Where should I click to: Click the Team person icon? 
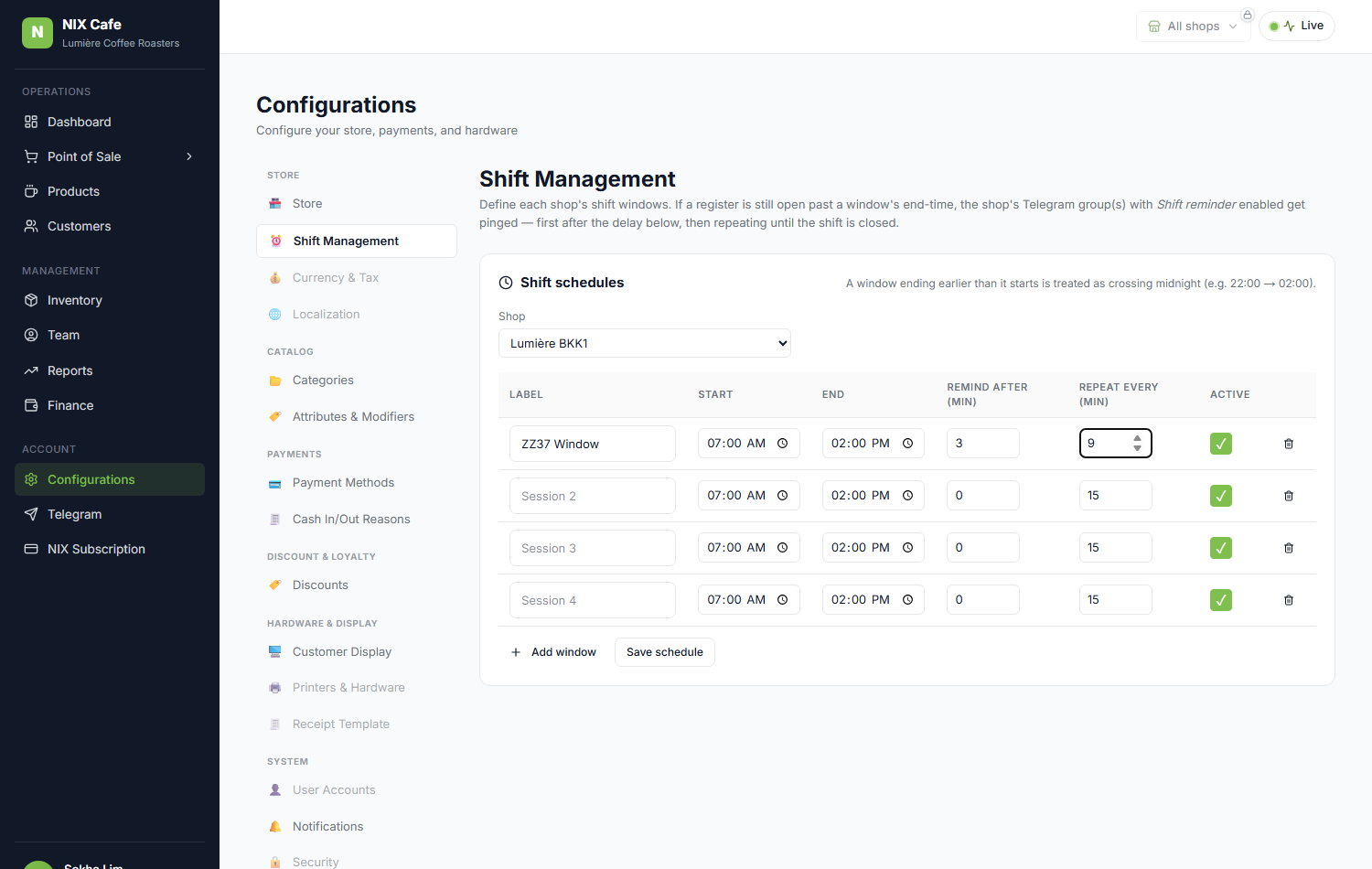31,335
